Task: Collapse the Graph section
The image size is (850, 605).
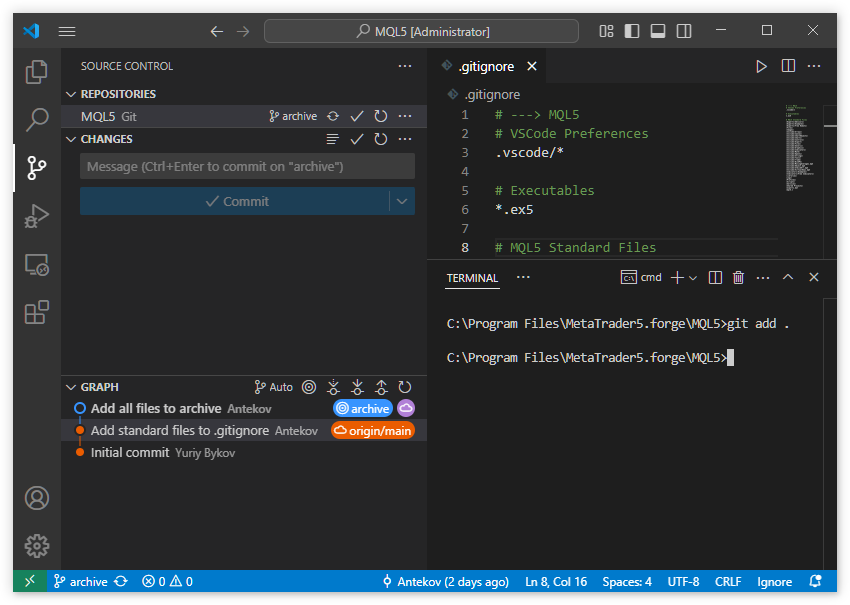Action: click(x=71, y=387)
